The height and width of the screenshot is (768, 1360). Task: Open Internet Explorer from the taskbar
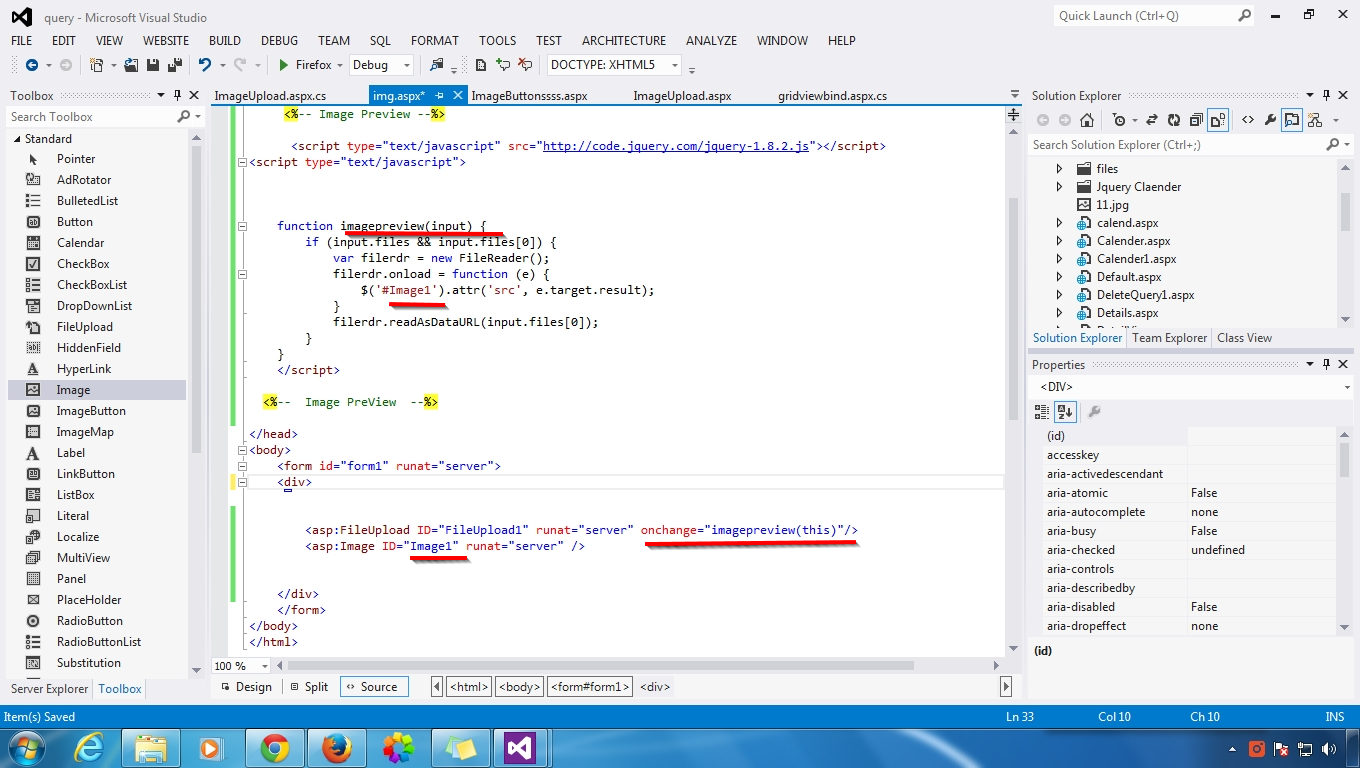[x=90, y=748]
